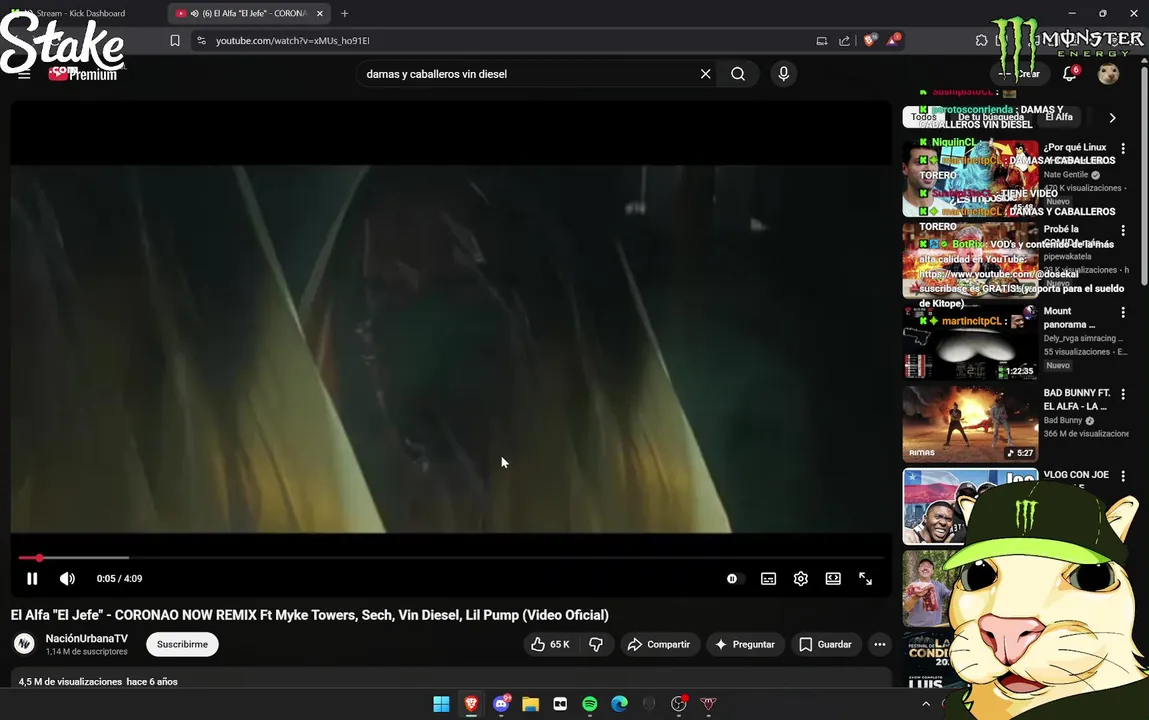The width and height of the screenshot is (1149, 720).
Task: Pause the video with the pause button
Action: pyautogui.click(x=32, y=579)
